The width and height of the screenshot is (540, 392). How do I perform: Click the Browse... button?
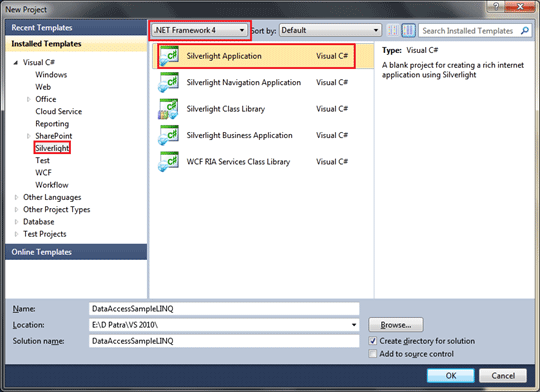click(x=396, y=325)
